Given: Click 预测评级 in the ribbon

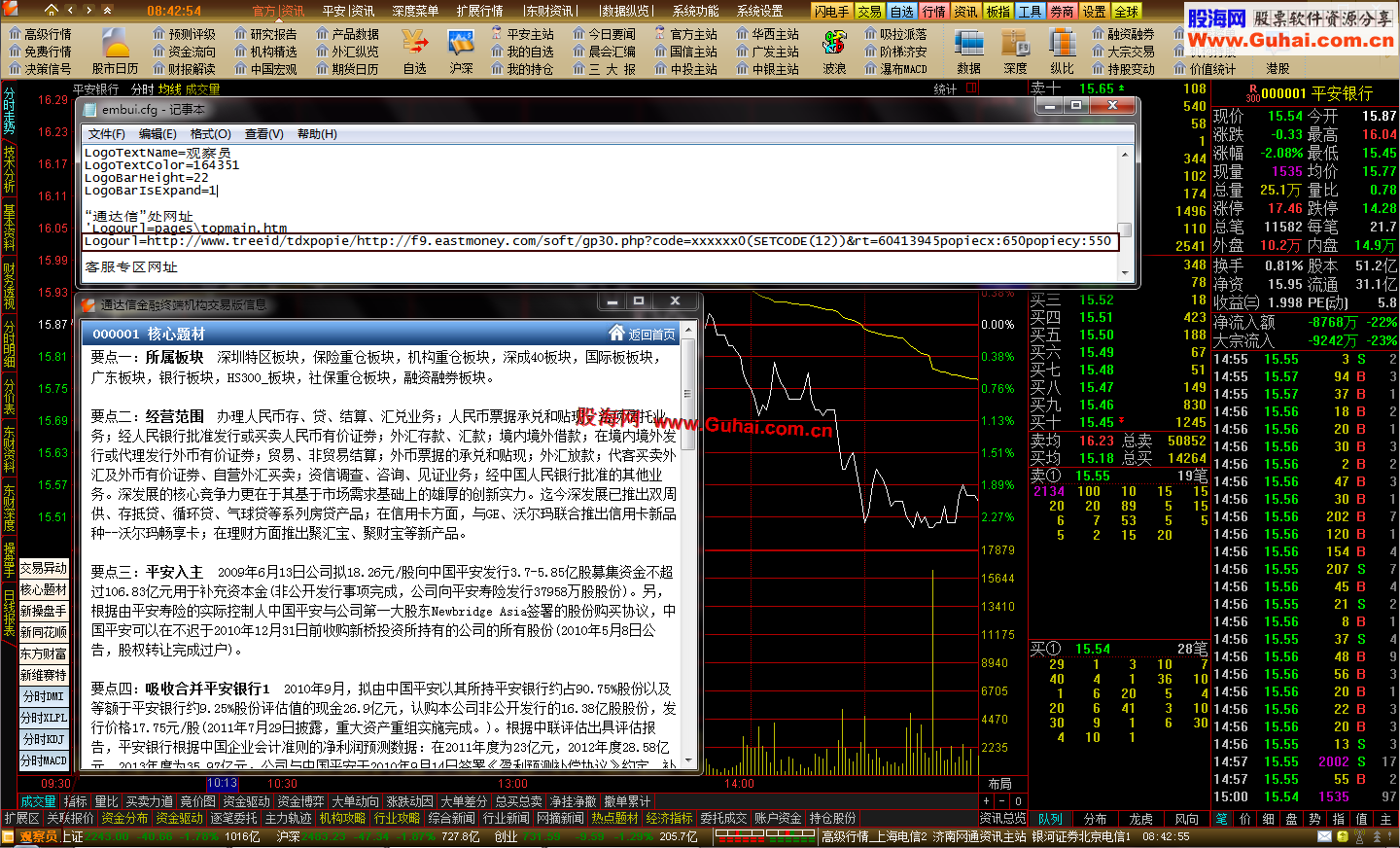Looking at the screenshot, I should (185, 34).
